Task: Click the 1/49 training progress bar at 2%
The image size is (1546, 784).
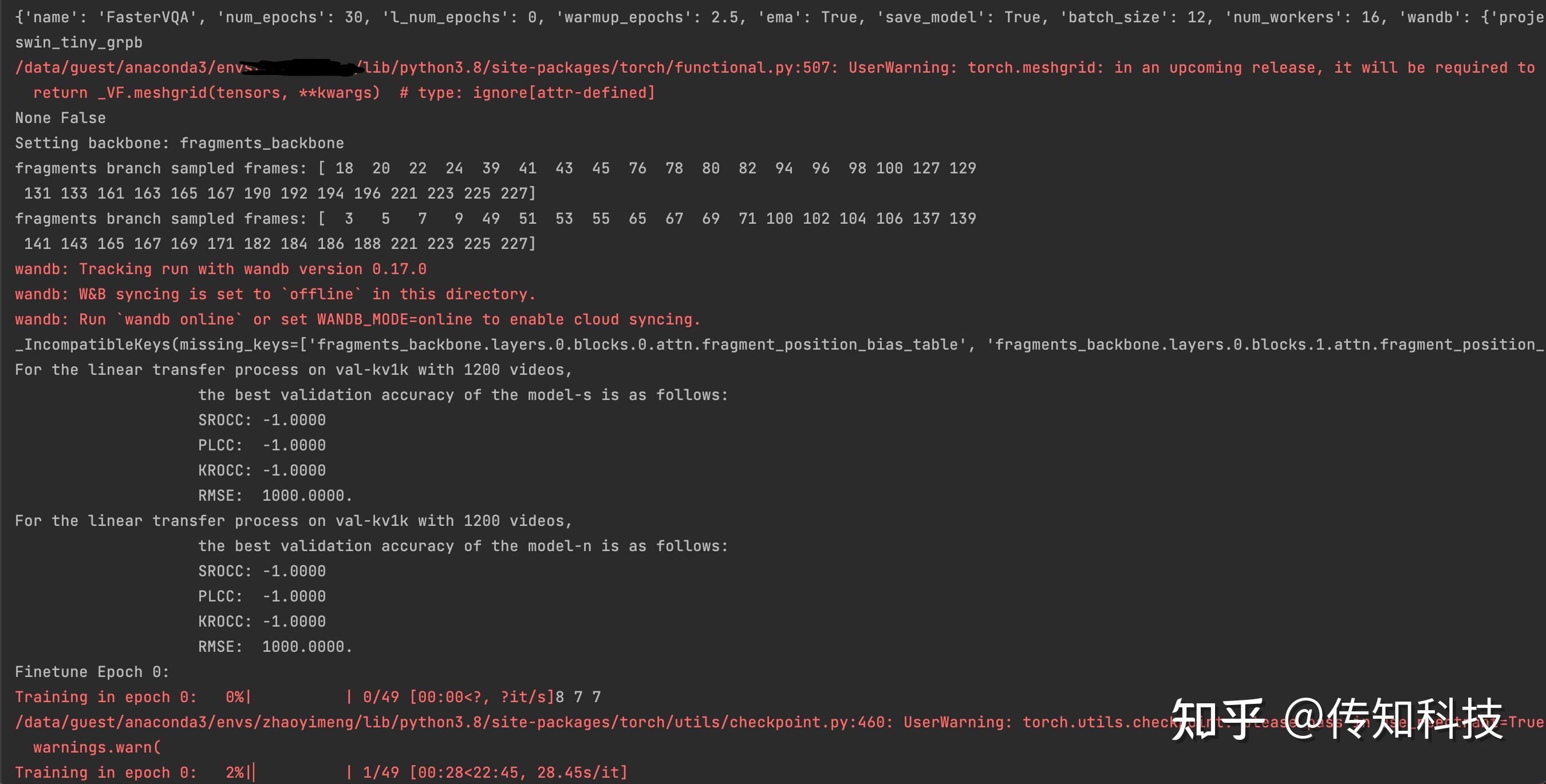Action: (x=300, y=773)
